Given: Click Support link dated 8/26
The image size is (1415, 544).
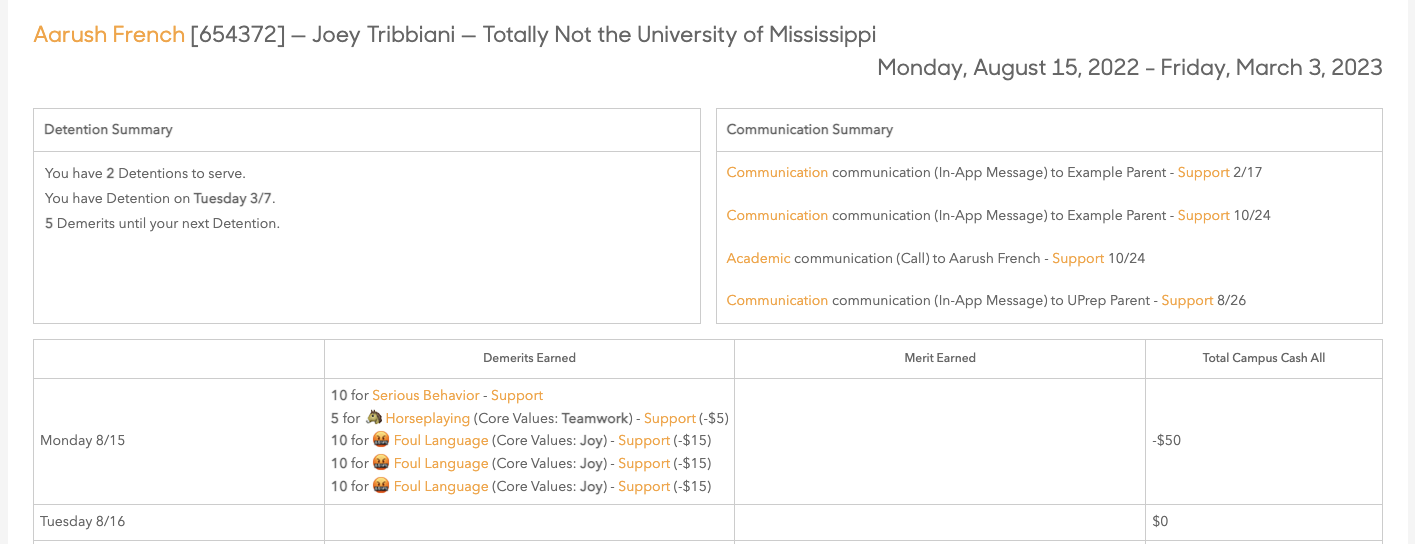Looking at the screenshot, I should point(1187,300).
